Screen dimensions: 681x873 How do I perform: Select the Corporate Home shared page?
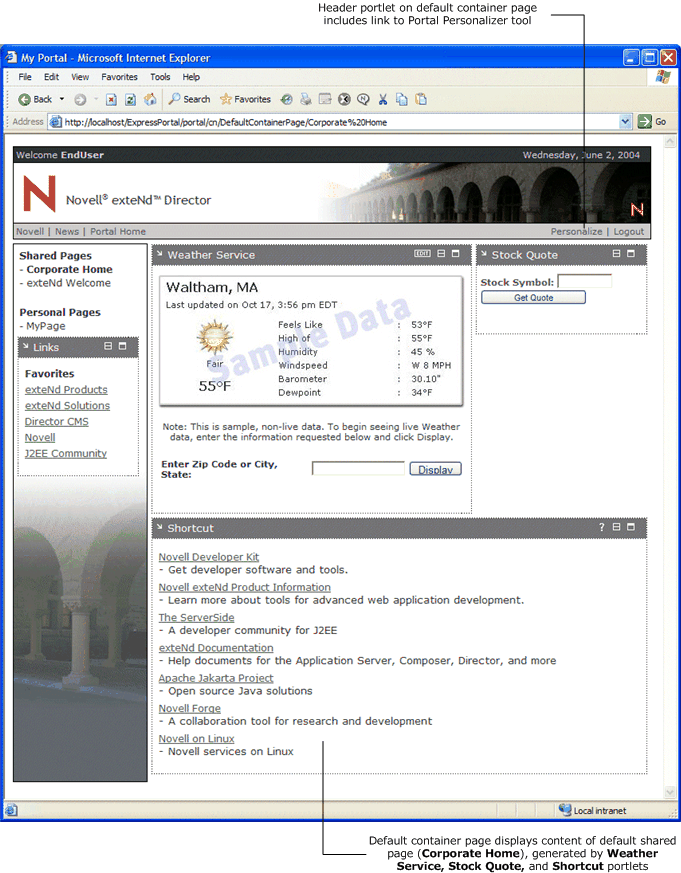69,269
